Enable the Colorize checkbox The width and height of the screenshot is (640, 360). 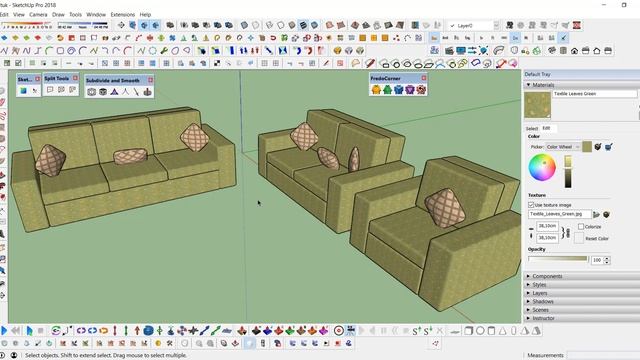[581, 227]
